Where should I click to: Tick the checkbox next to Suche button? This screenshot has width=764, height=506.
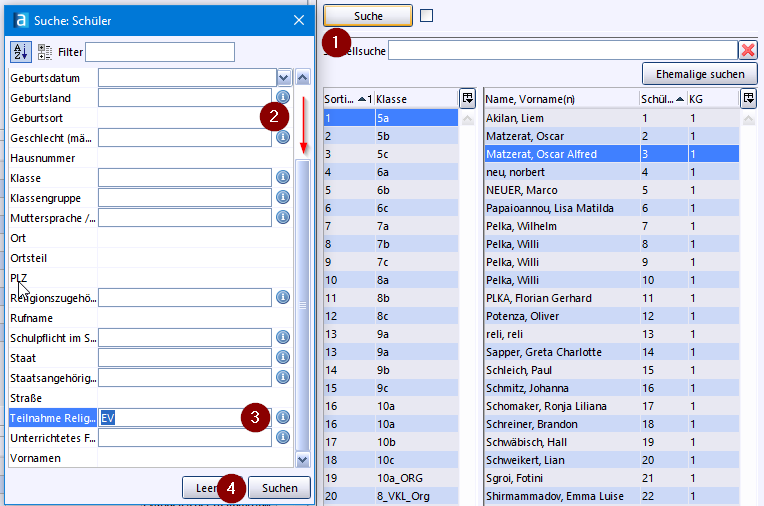point(427,15)
